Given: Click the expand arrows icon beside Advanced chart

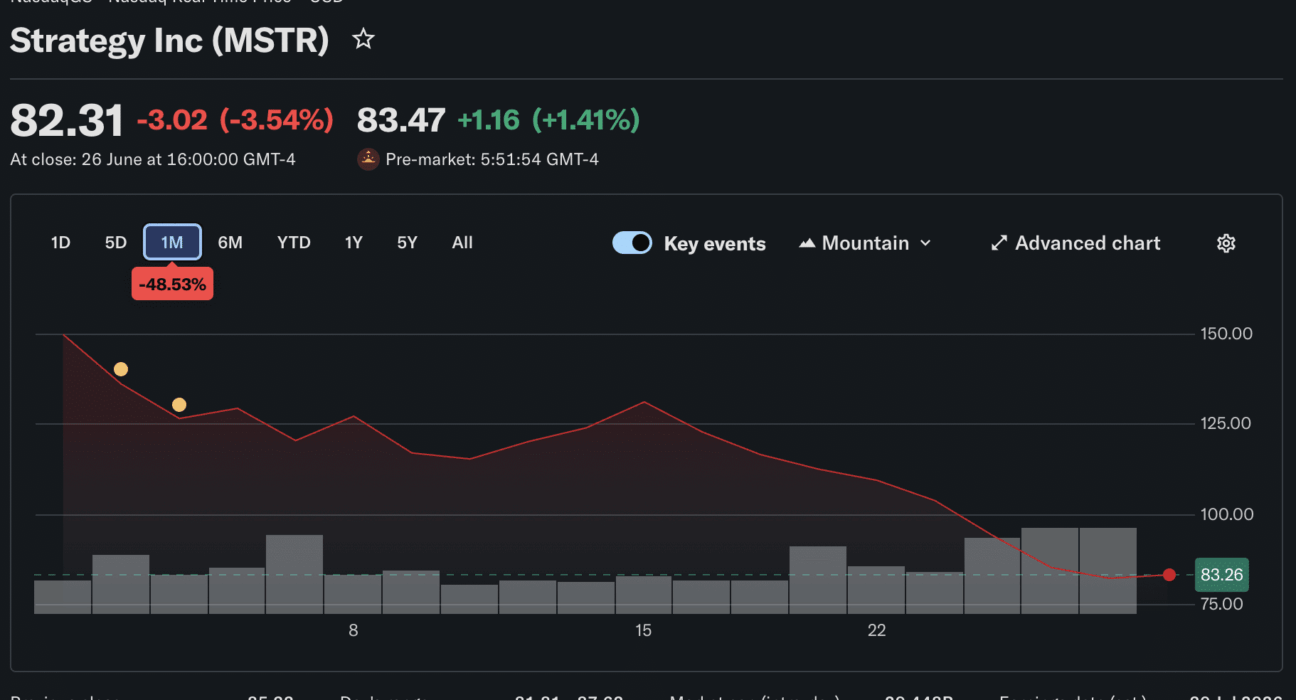Looking at the screenshot, I should click(998, 243).
